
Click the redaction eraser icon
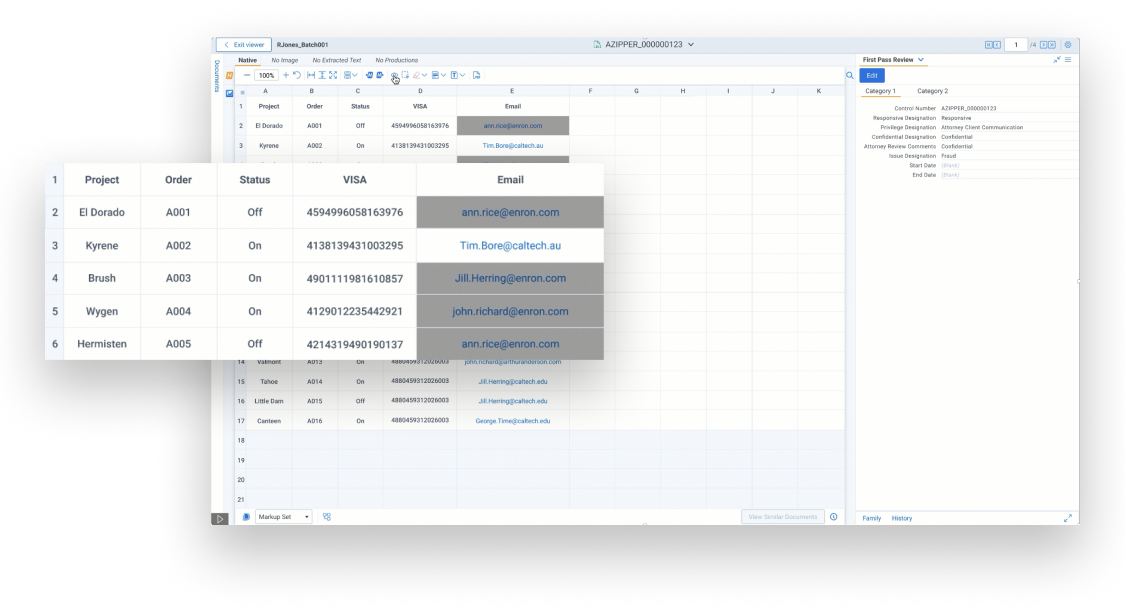click(x=416, y=75)
